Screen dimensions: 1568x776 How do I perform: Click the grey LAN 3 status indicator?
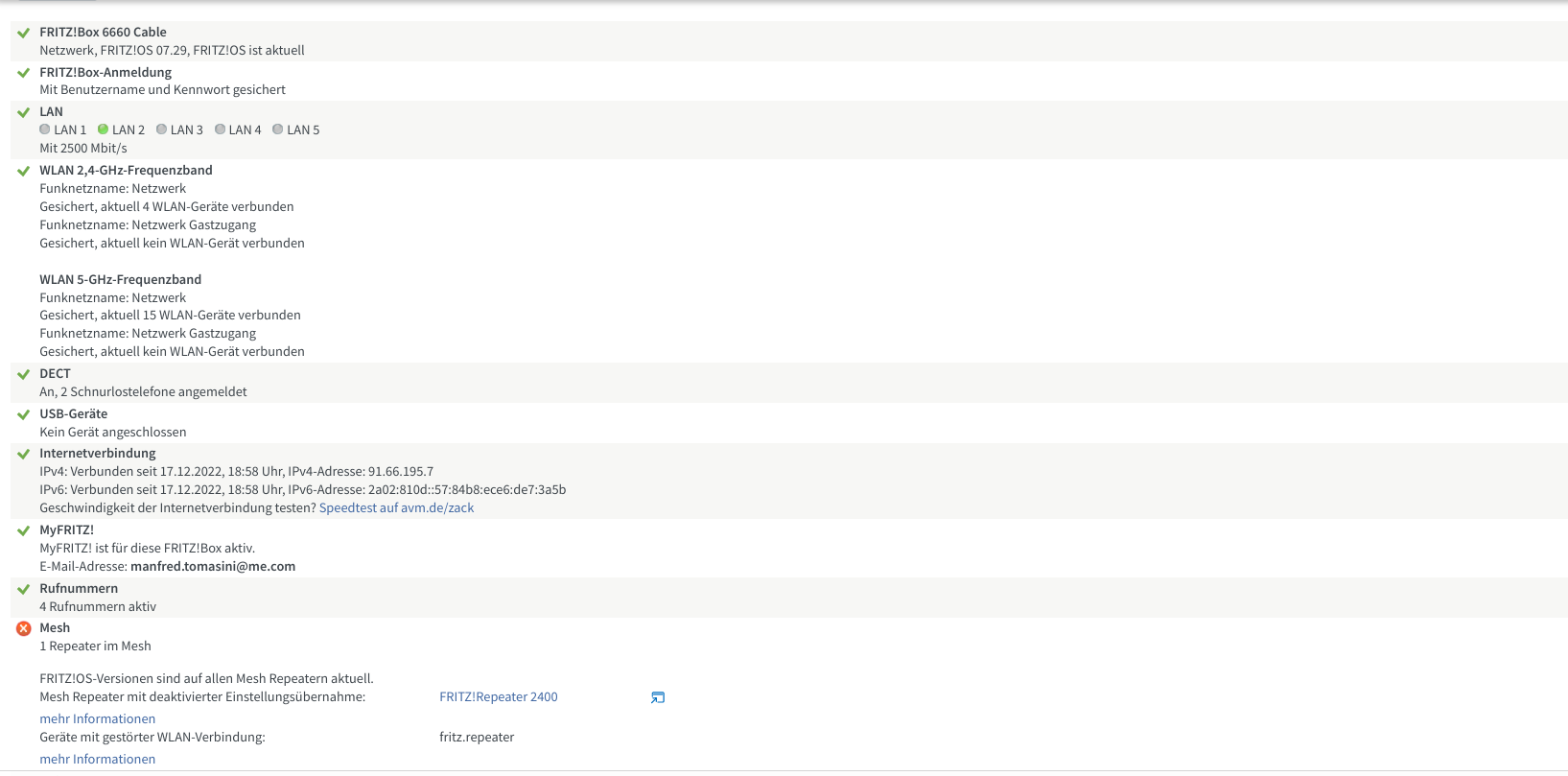tap(162, 129)
